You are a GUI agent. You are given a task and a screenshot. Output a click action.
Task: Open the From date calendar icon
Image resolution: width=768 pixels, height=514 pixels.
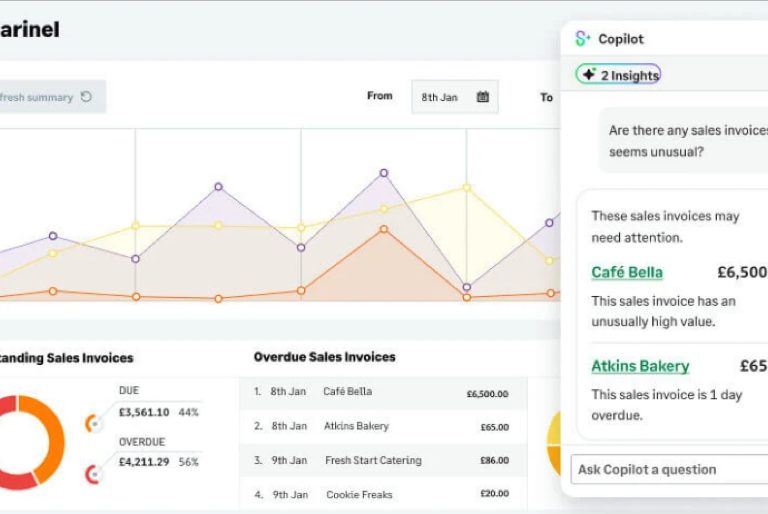(x=482, y=97)
